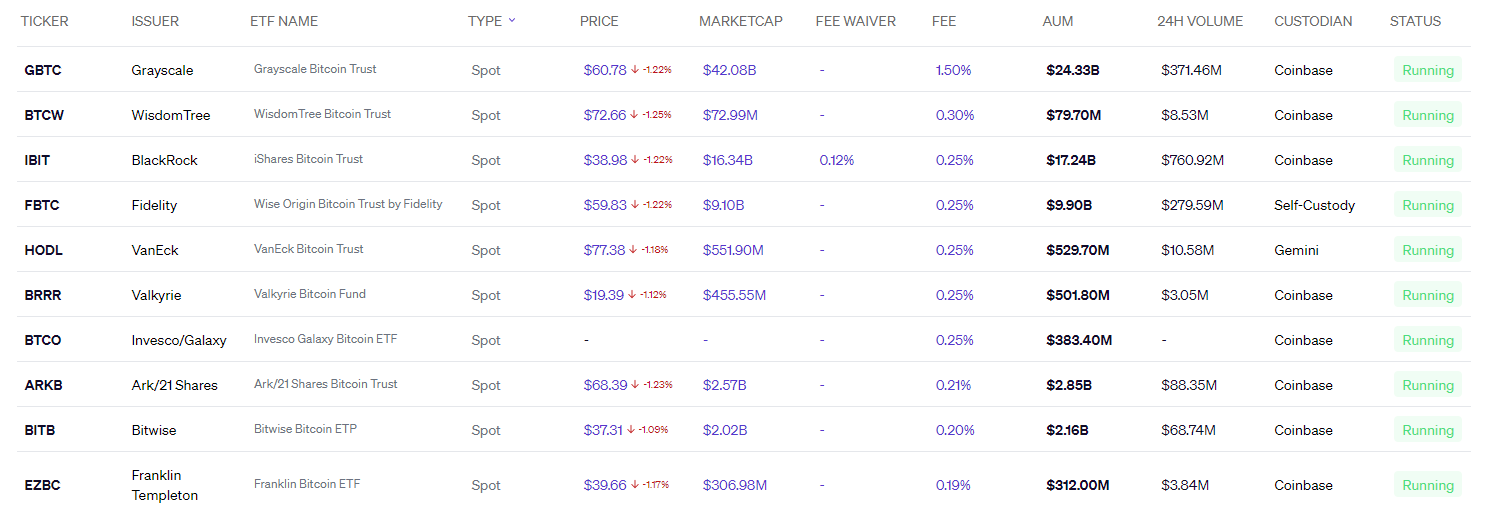Open the iShares Bitcoin Trust ETF name

(308, 159)
